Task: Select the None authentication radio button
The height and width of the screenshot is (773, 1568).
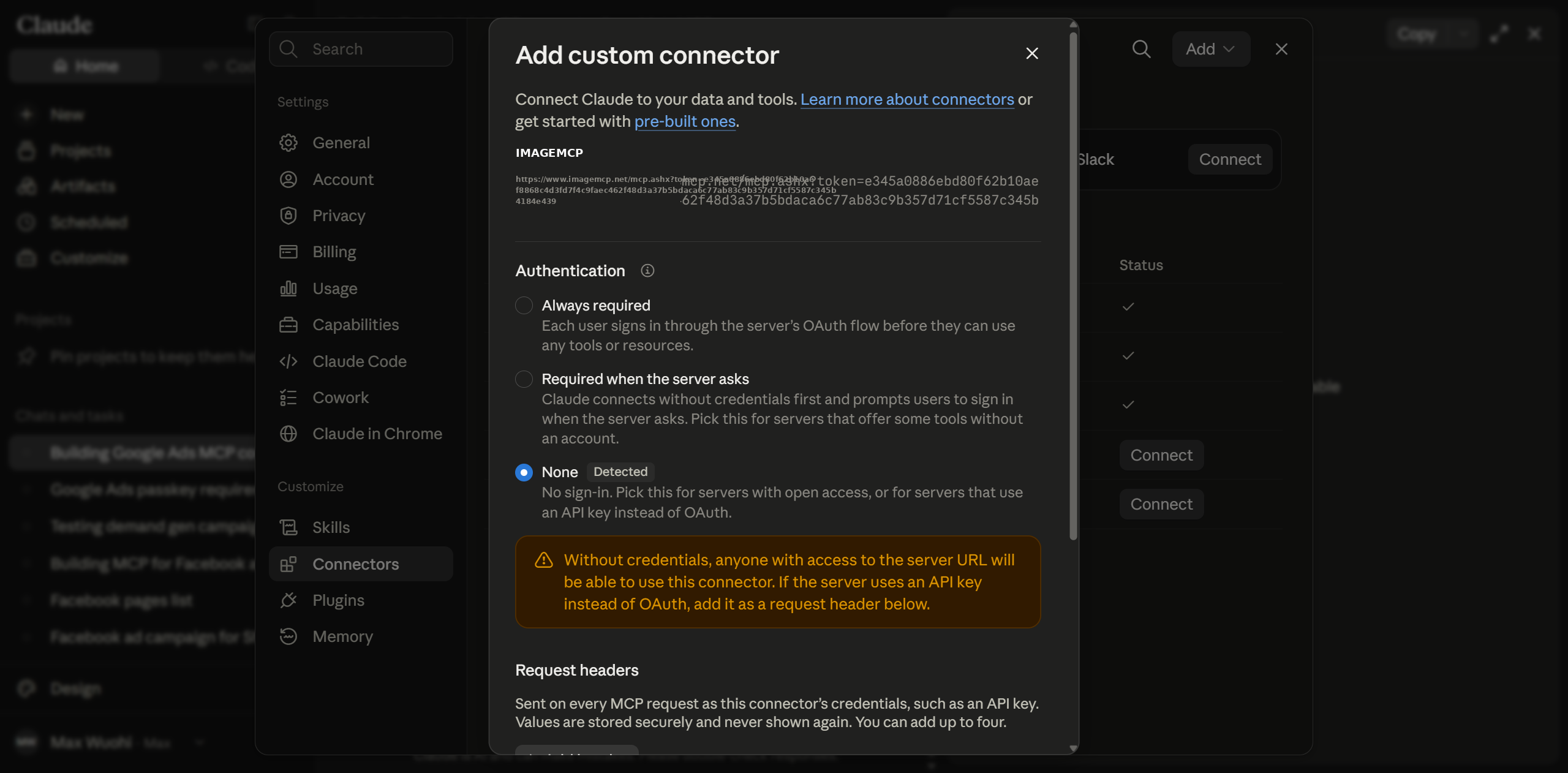Action: click(x=524, y=472)
